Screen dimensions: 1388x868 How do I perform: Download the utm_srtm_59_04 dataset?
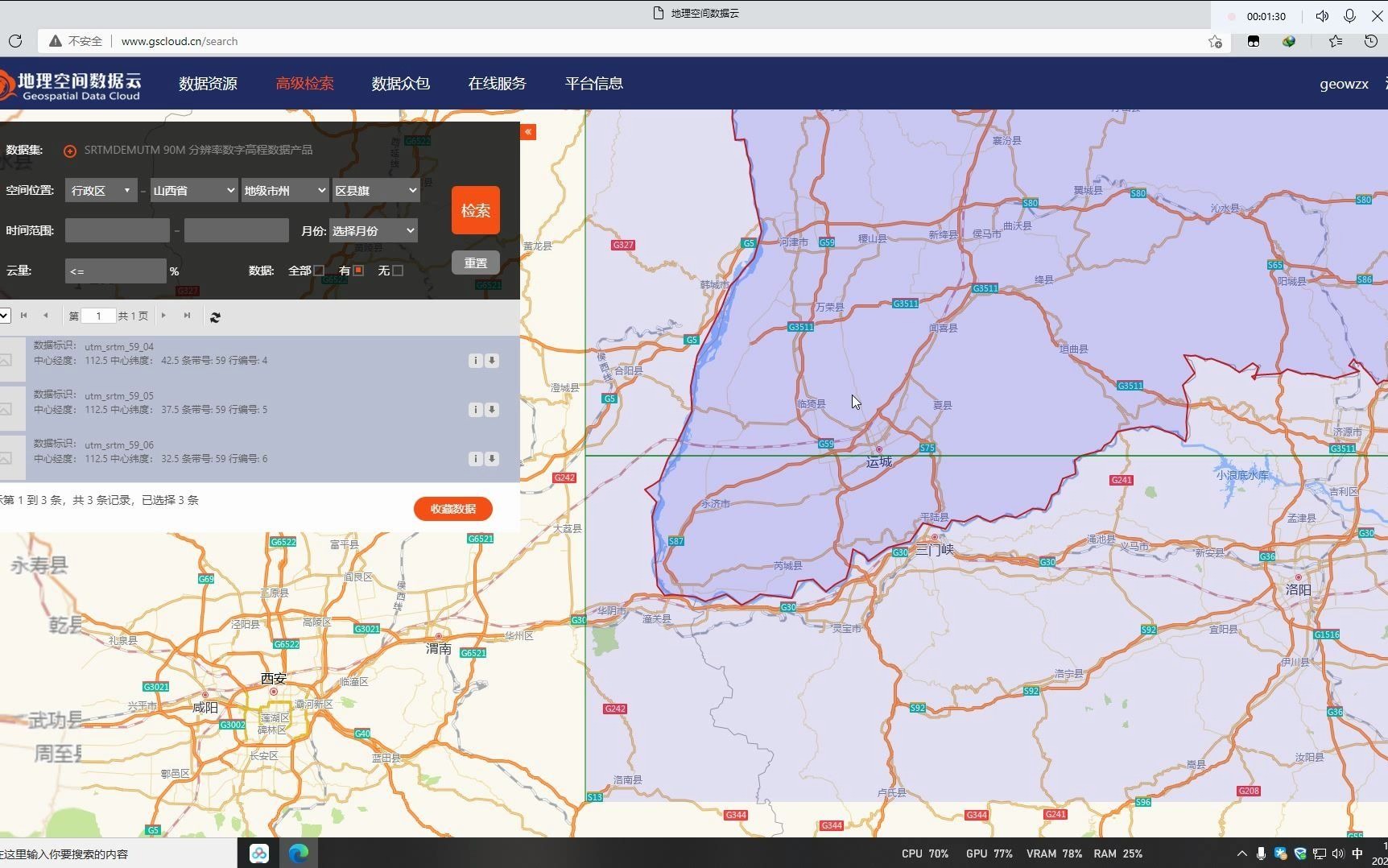pyautogui.click(x=492, y=360)
